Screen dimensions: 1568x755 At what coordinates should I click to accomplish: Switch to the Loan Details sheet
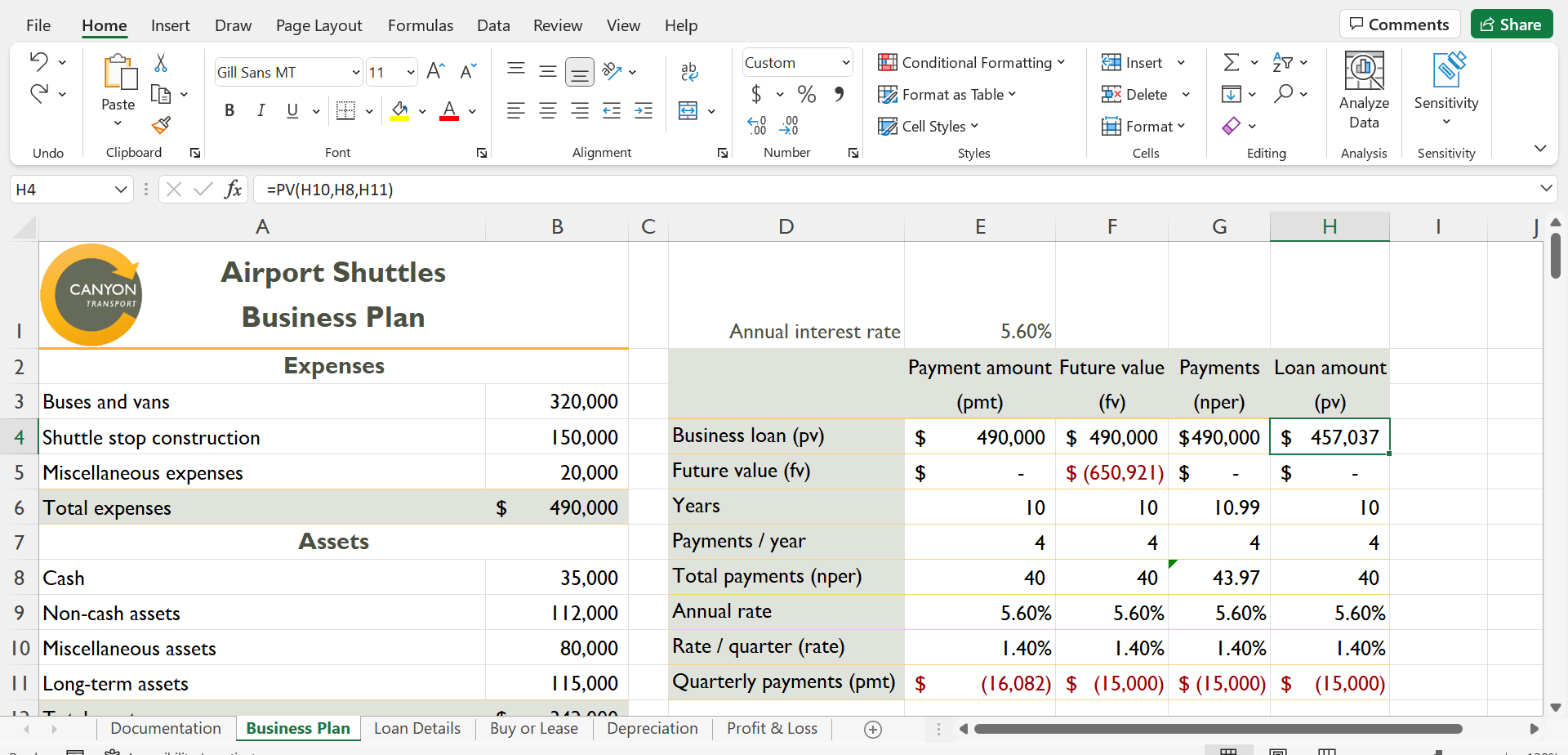tap(416, 728)
